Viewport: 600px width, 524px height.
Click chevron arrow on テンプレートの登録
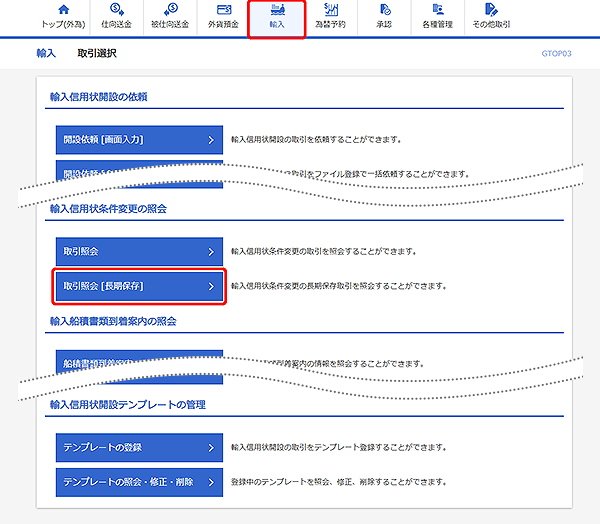click(x=211, y=448)
